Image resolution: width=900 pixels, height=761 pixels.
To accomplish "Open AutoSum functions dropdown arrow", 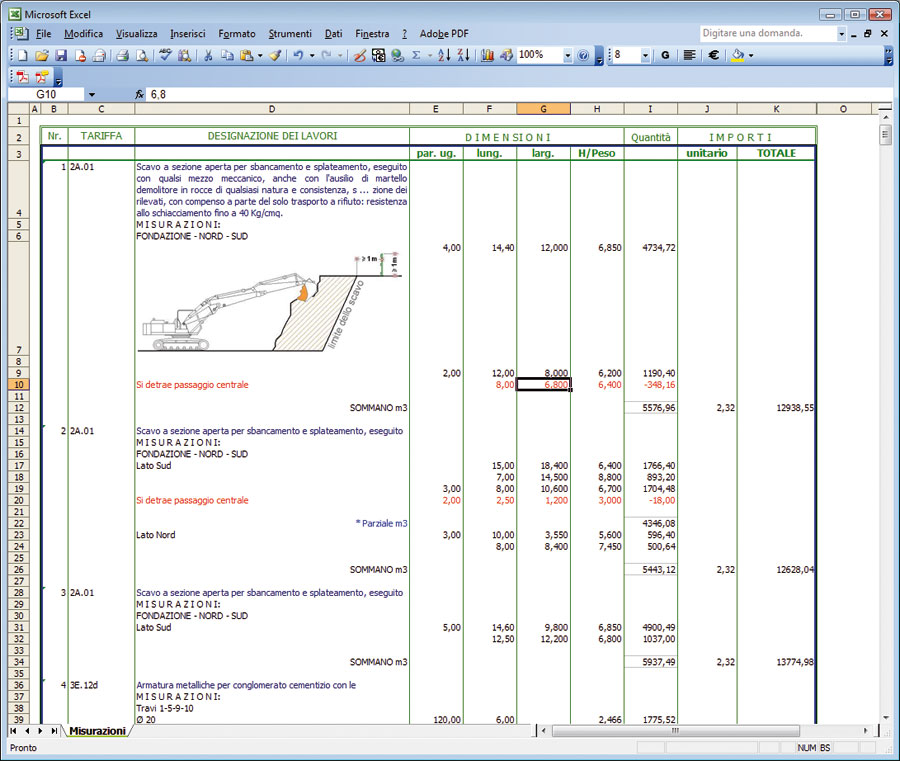I will pos(430,56).
